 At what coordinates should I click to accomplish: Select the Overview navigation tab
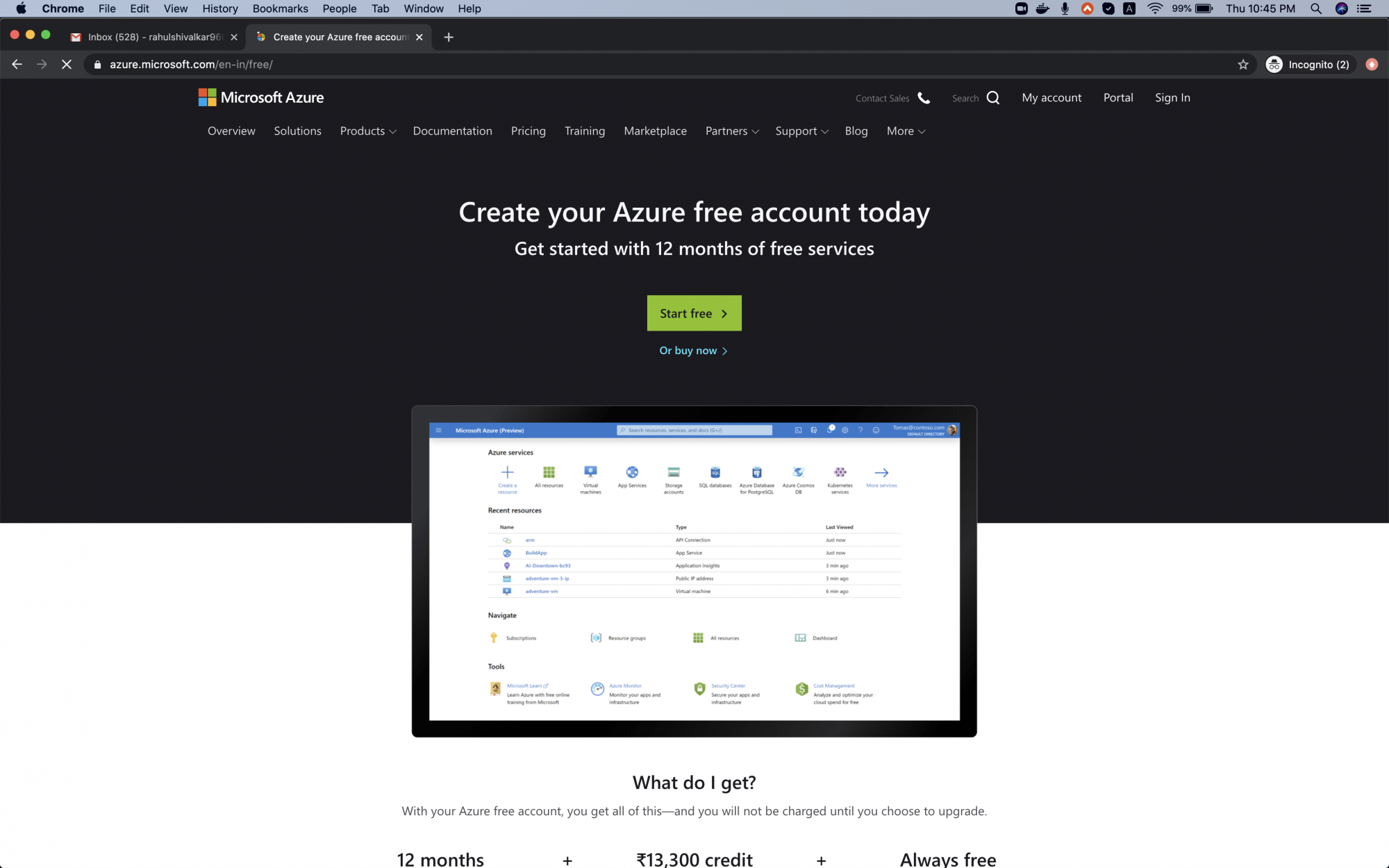tap(231, 130)
